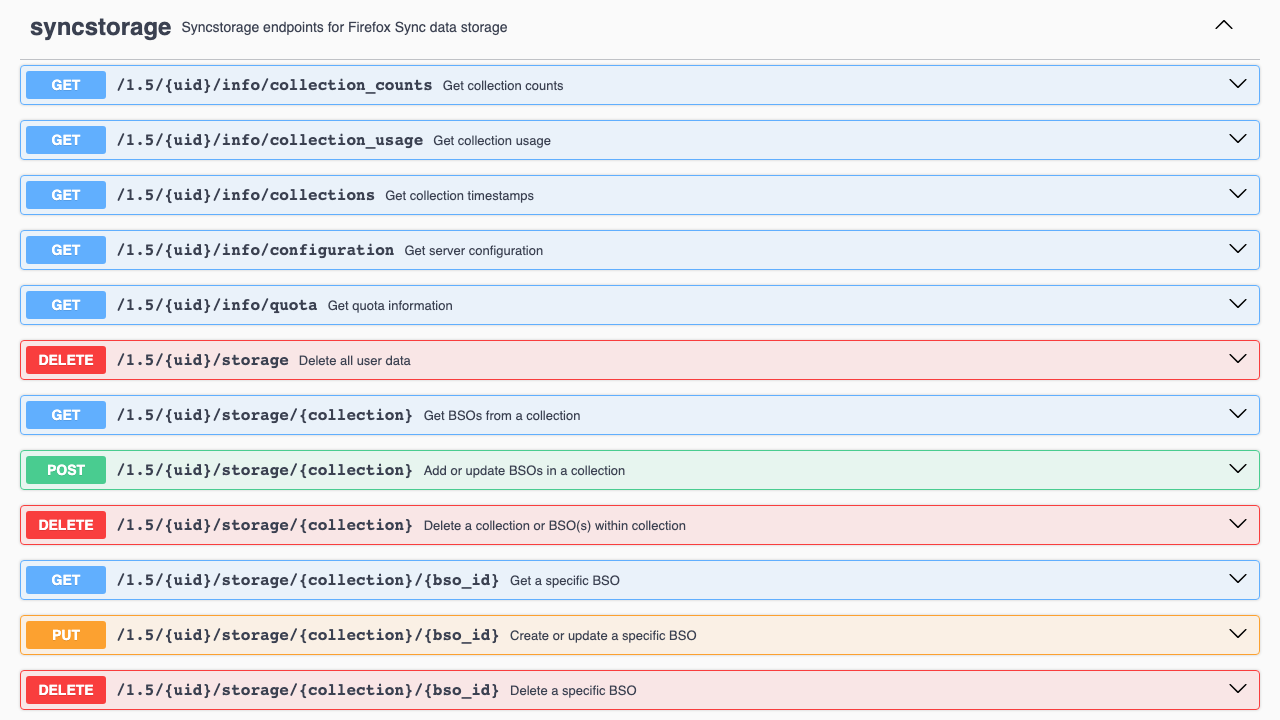
Task: Click the "Get a specific BSO" description
Action: coord(565,581)
